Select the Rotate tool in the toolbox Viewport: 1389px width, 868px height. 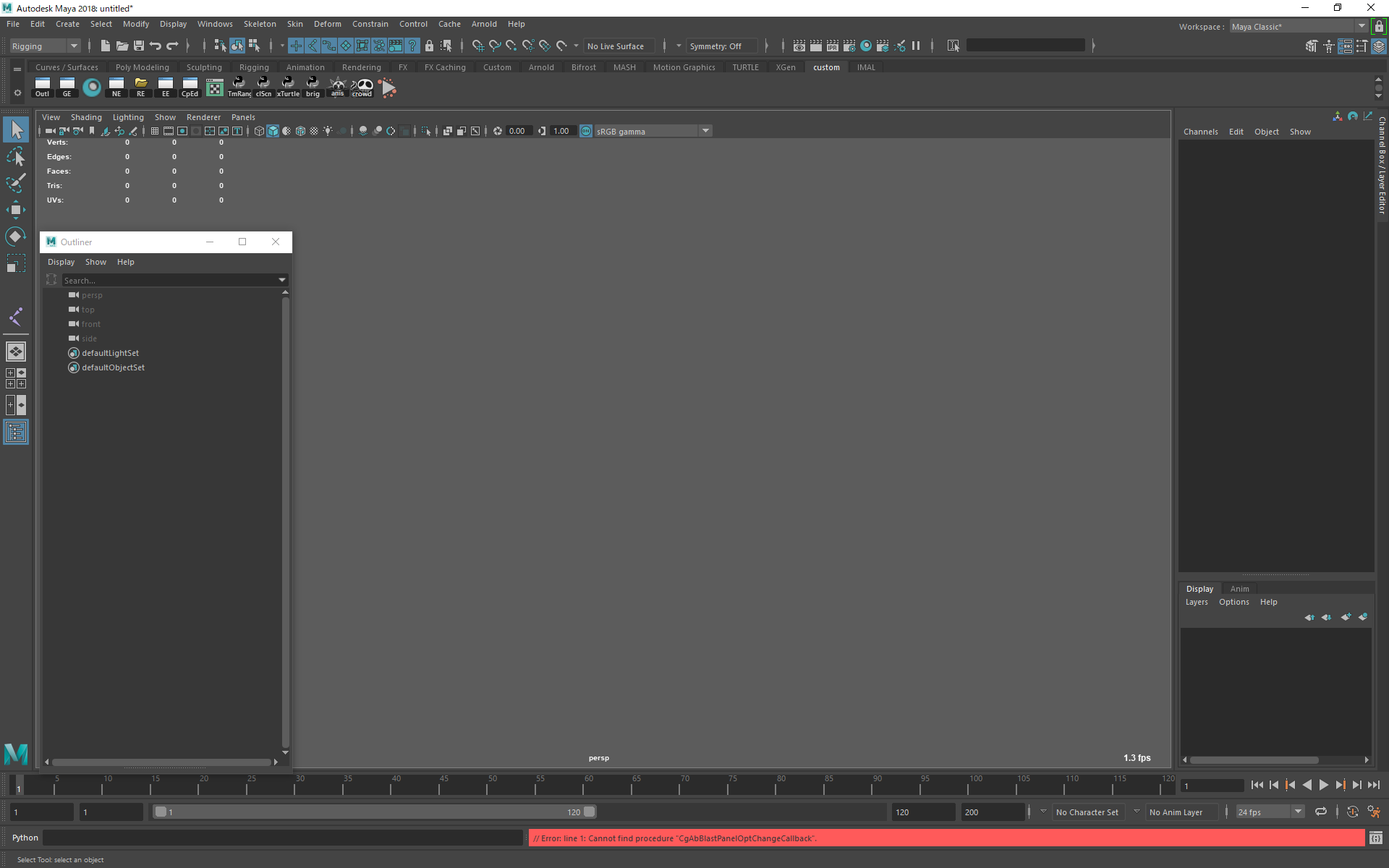coord(15,237)
